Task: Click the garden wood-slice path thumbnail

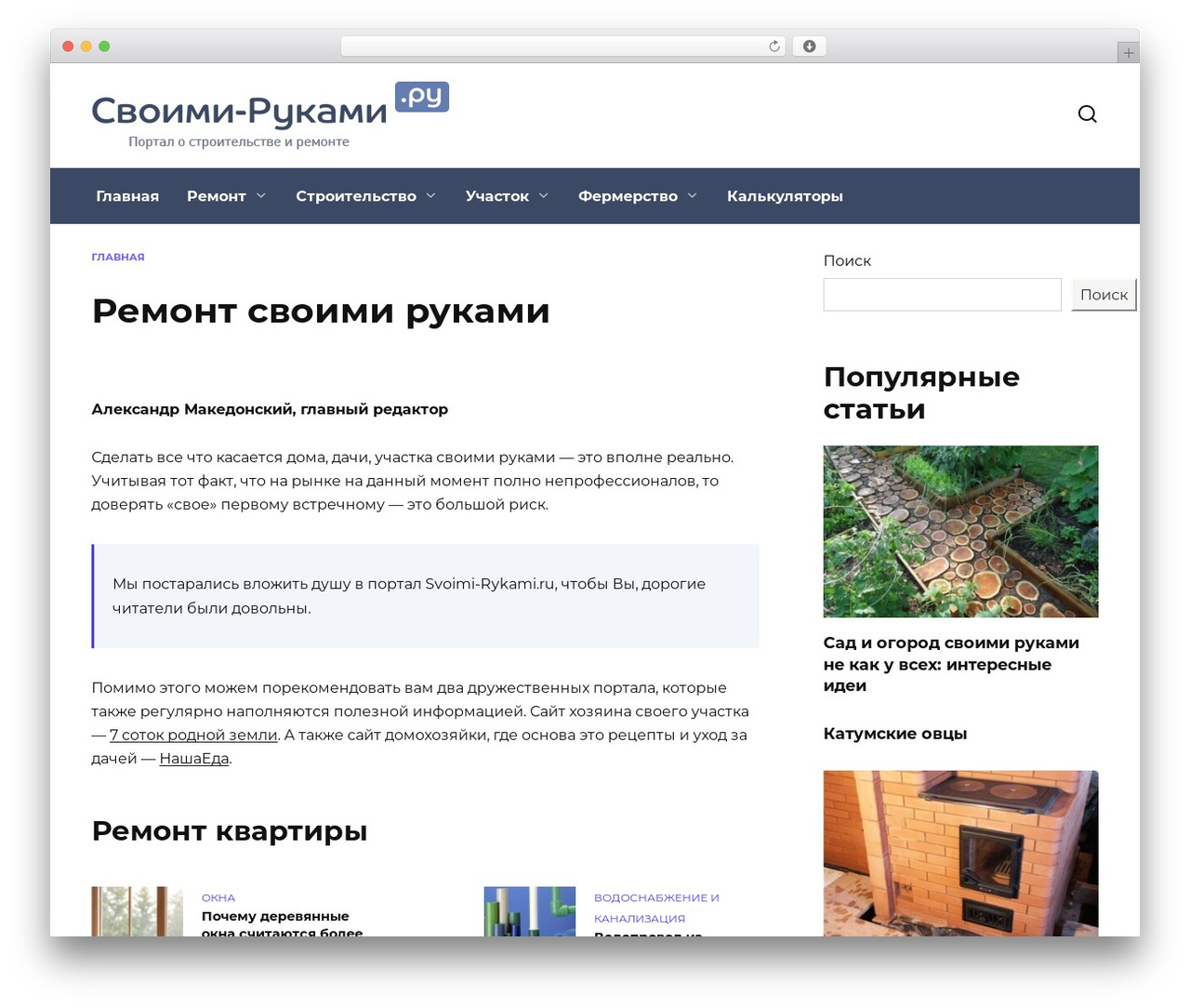Action: 960,531
